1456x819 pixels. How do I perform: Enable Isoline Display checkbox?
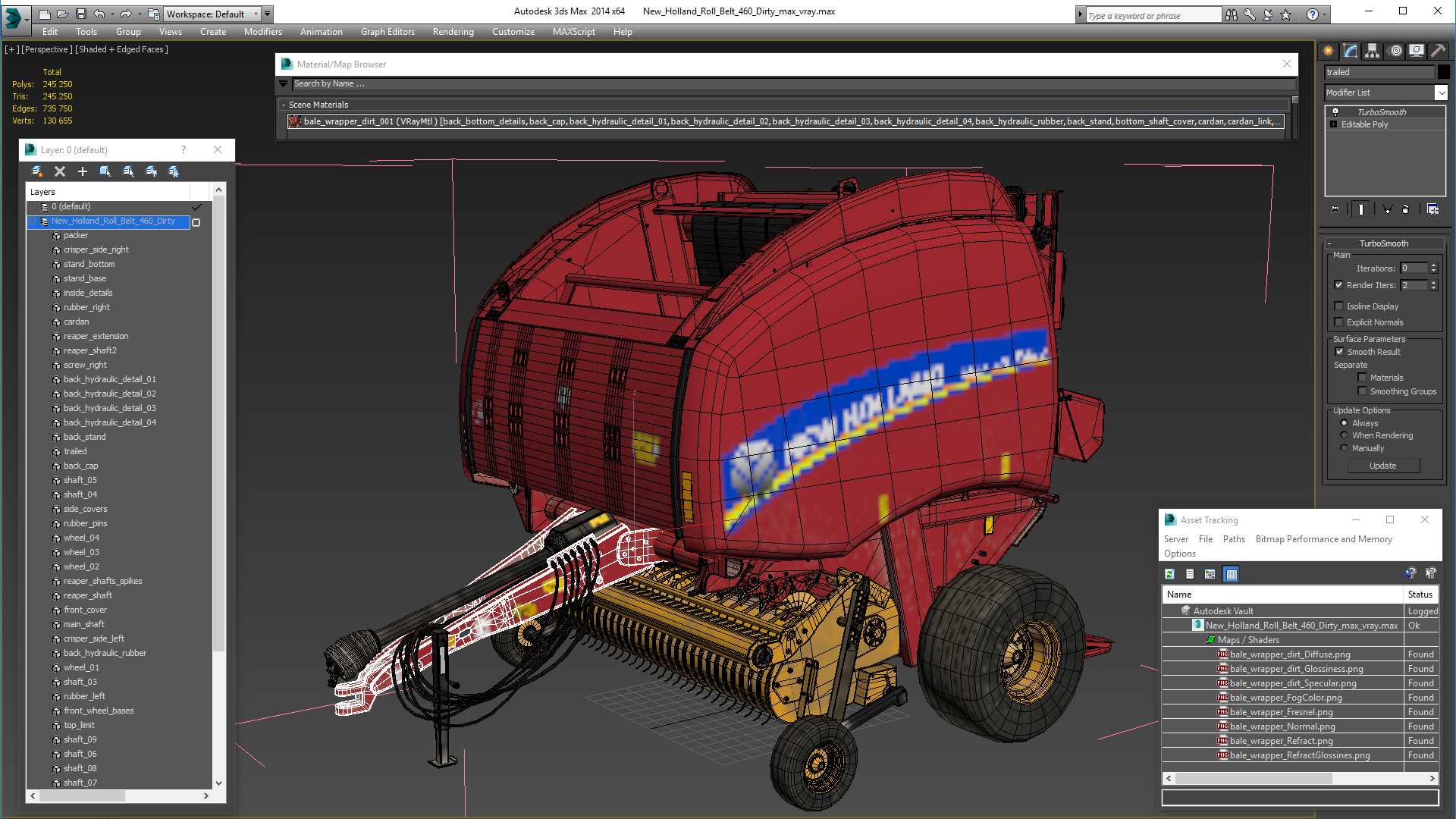(x=1338, y=306)
